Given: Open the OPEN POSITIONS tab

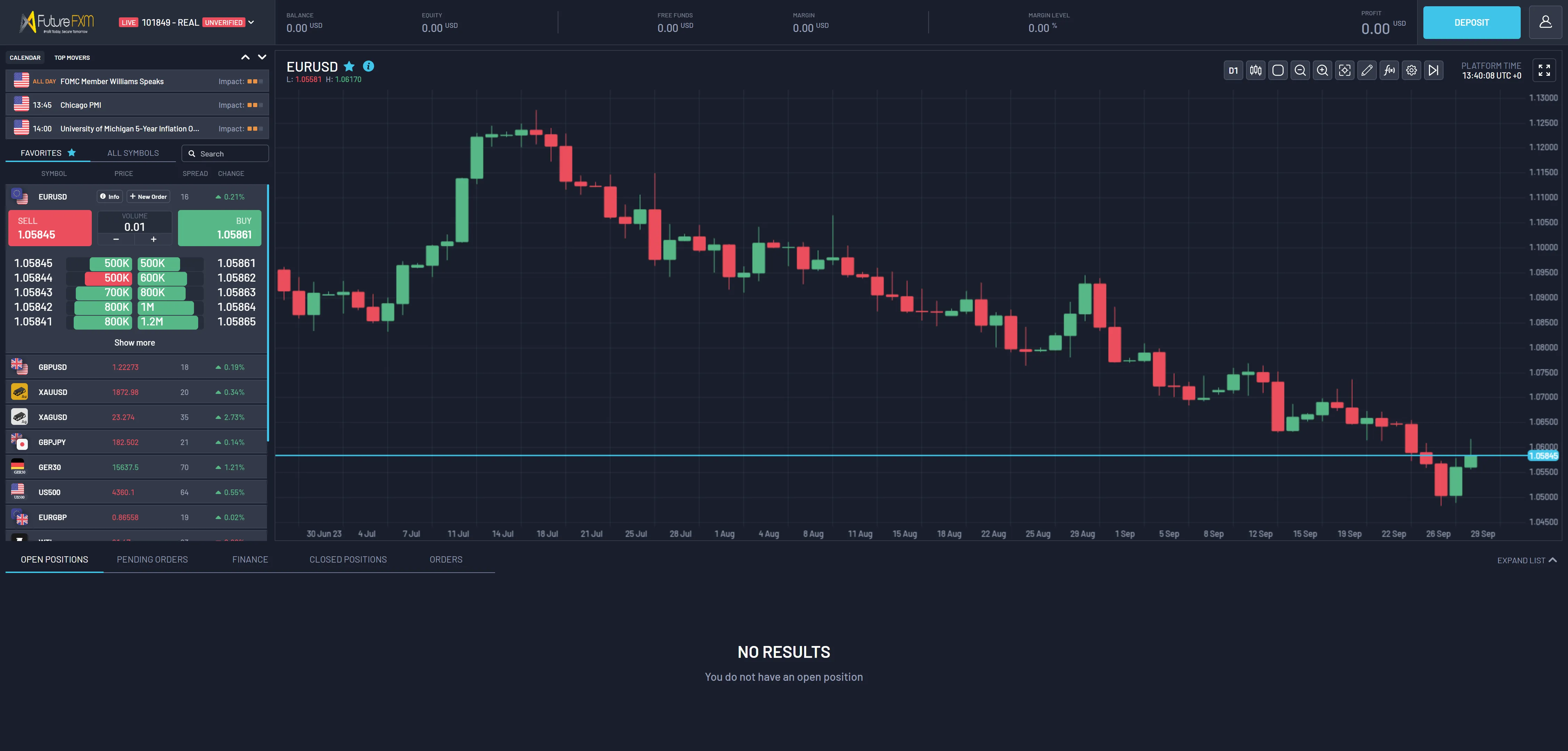Looking at the screenshot, I should [x=54, y=559].
